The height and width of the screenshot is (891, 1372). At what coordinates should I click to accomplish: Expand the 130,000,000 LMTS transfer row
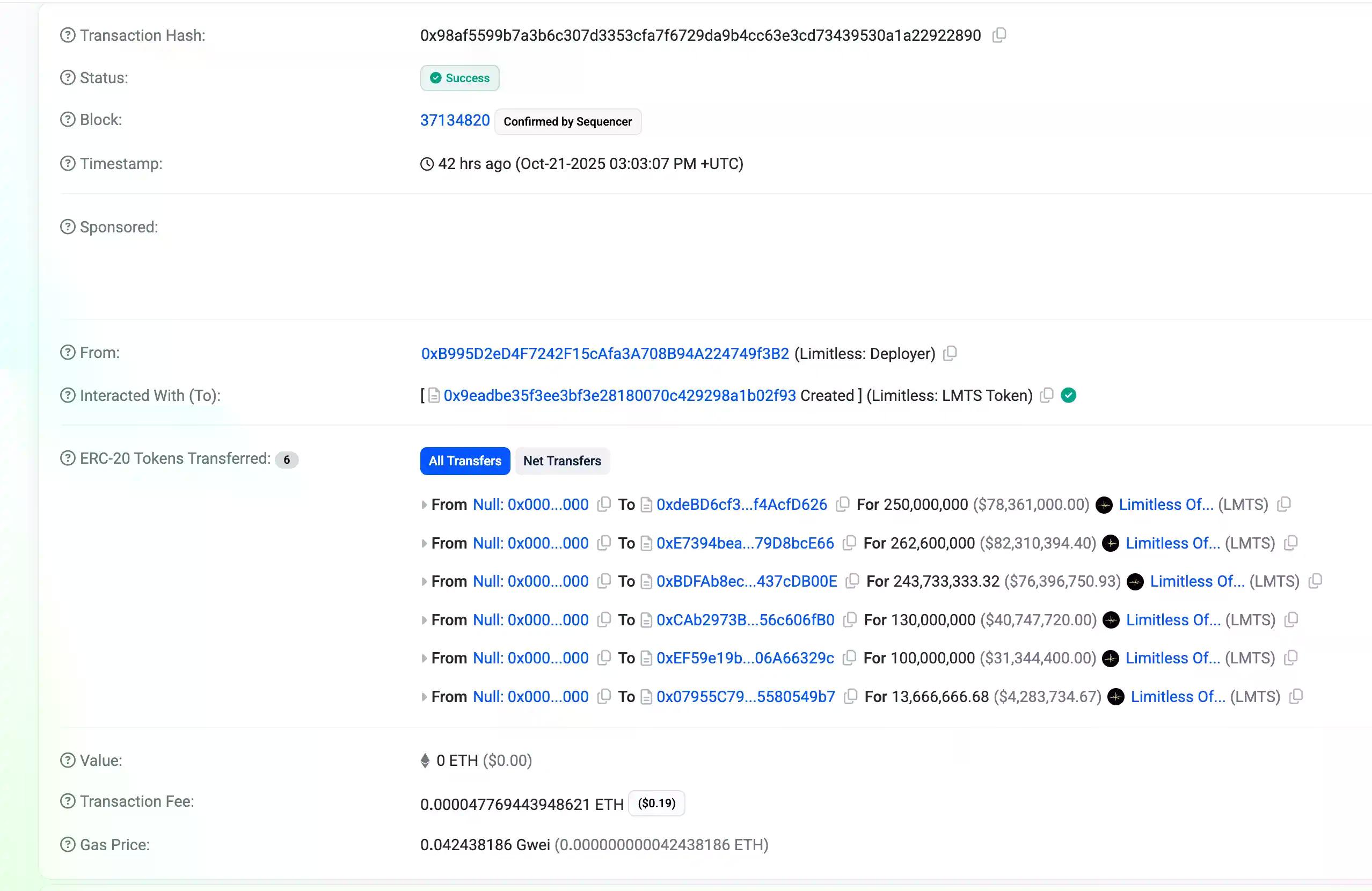click(x=424, y=620)
